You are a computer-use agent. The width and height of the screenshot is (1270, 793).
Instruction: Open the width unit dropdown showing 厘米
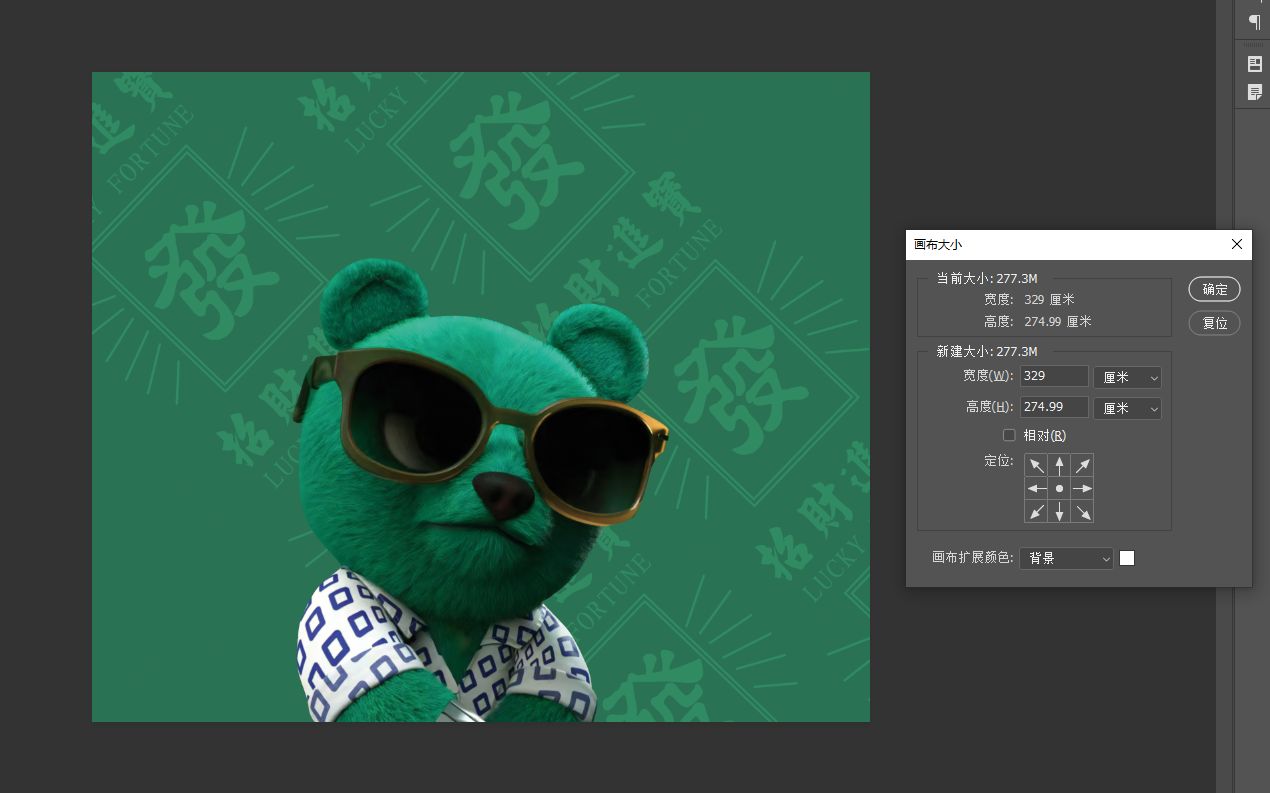tap(1127, 377)
